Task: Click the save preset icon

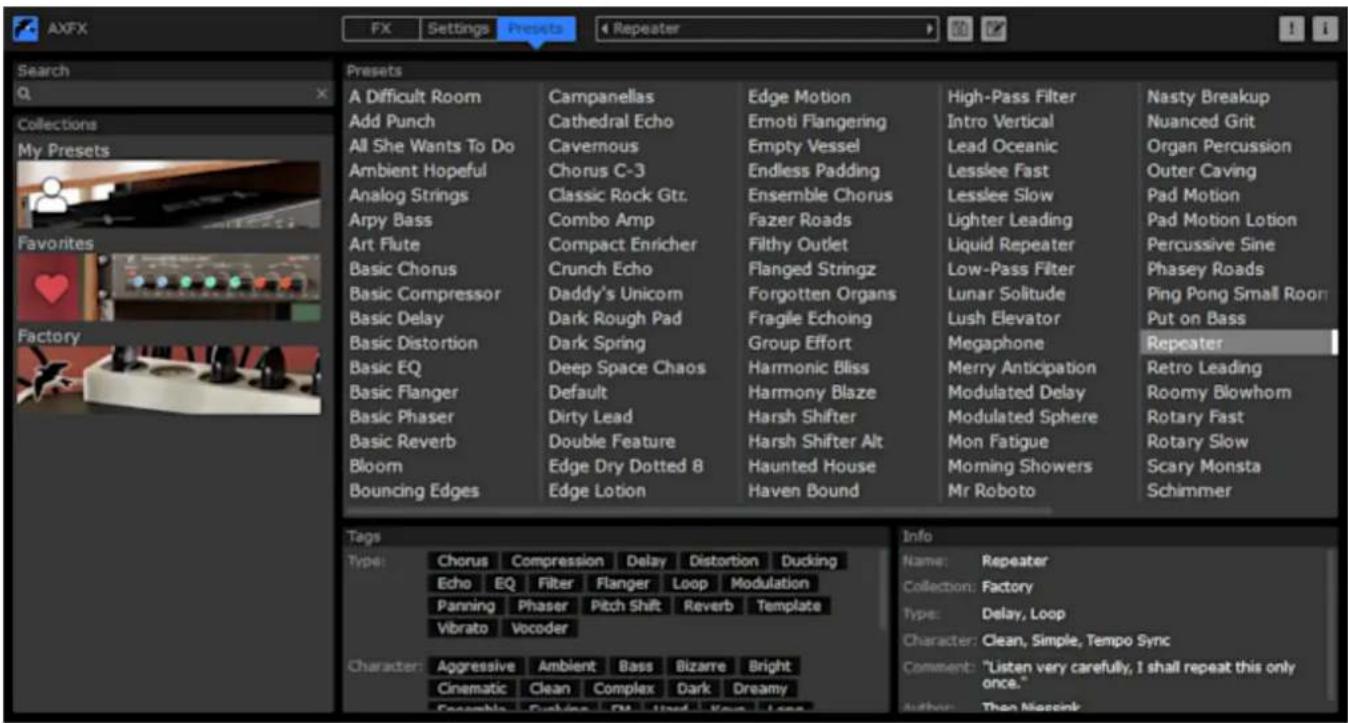Action: click(960, 30)
